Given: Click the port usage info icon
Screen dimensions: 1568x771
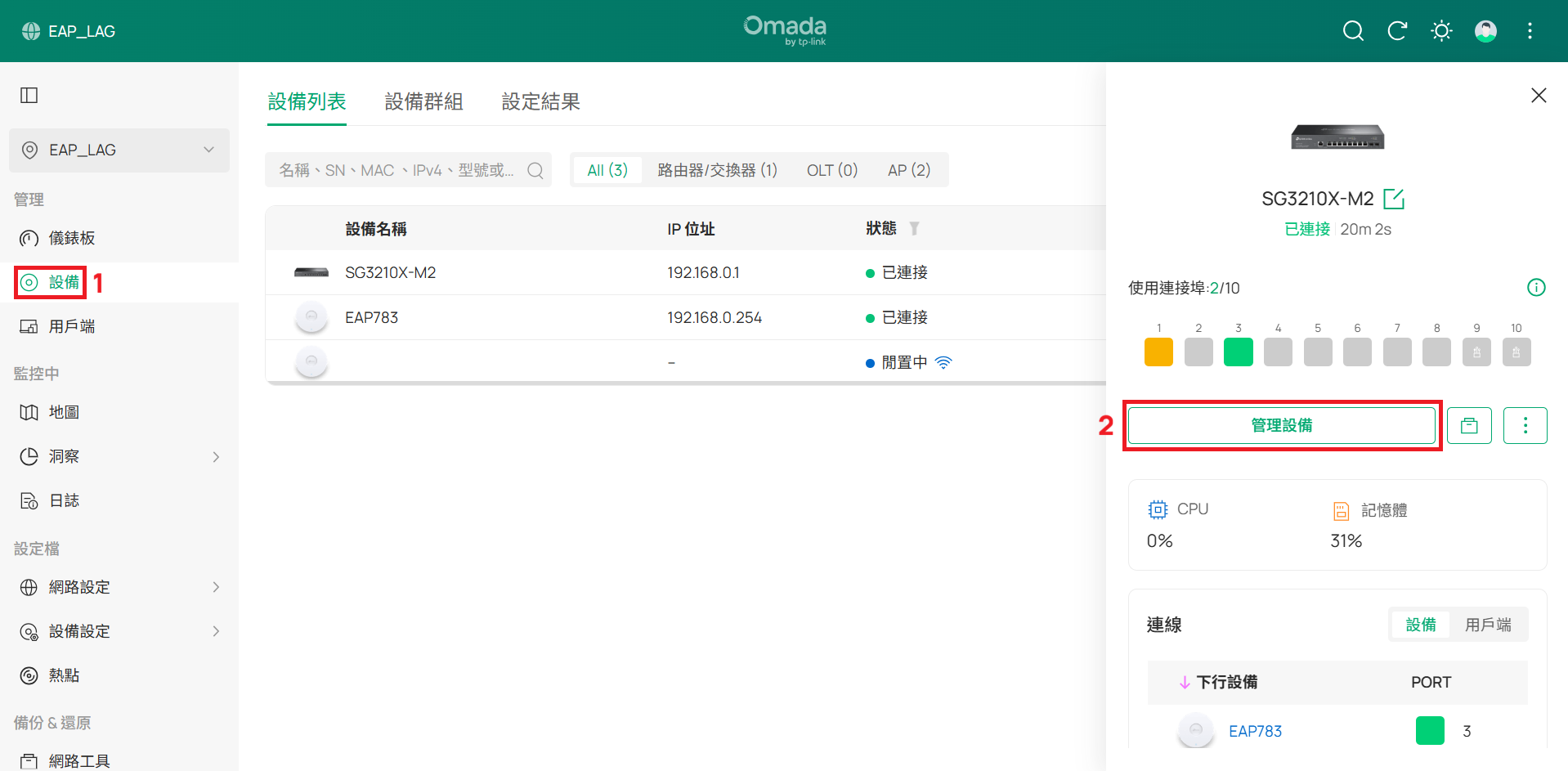Looking at the screenshot, I should coord(1536,287).
